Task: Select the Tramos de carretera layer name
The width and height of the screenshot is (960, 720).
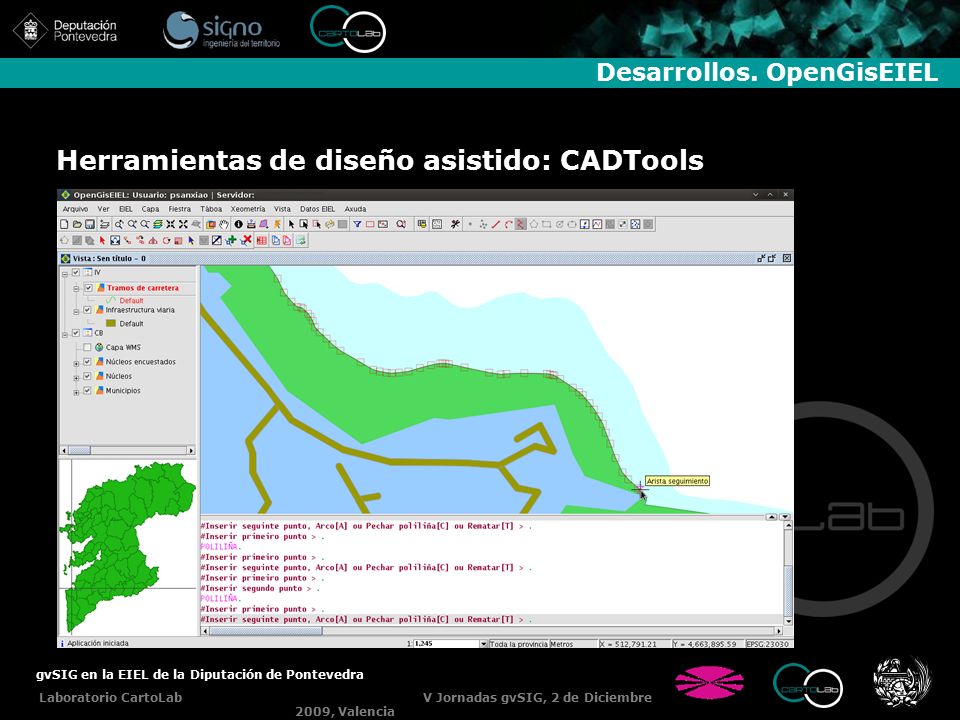Action: click(143, 288)
